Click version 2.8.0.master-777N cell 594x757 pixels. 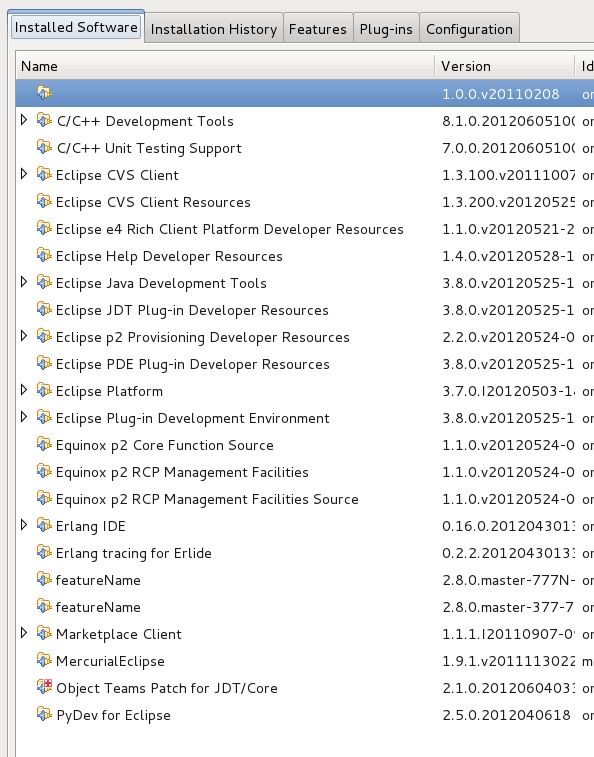tap(509, 580)
